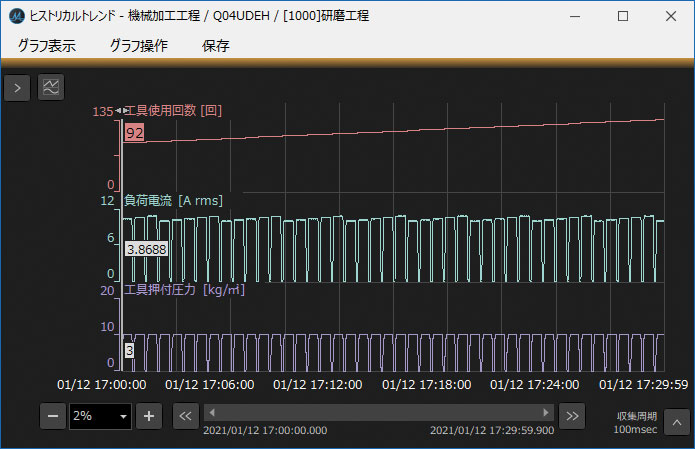Open the グラフ操作 menu
This screenshot has height=449, width=695.
tap(138, 45)
